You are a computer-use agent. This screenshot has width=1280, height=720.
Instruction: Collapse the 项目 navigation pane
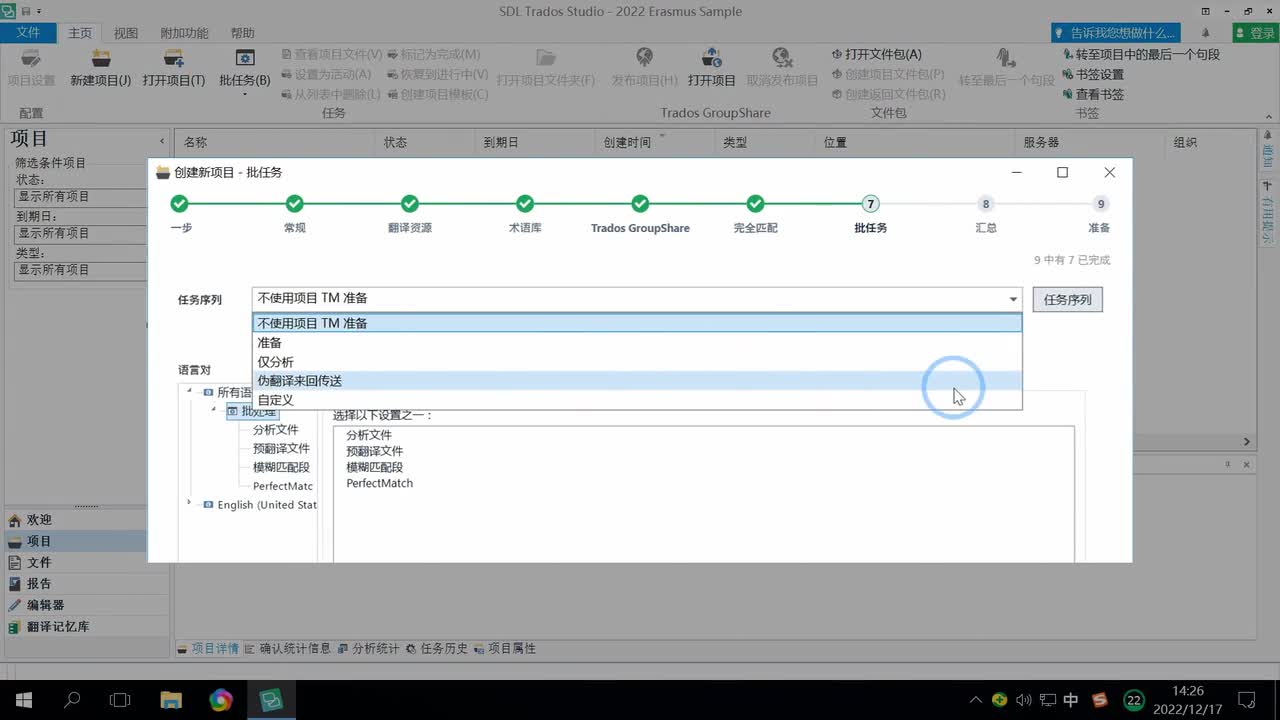click(x=162, y=141)
